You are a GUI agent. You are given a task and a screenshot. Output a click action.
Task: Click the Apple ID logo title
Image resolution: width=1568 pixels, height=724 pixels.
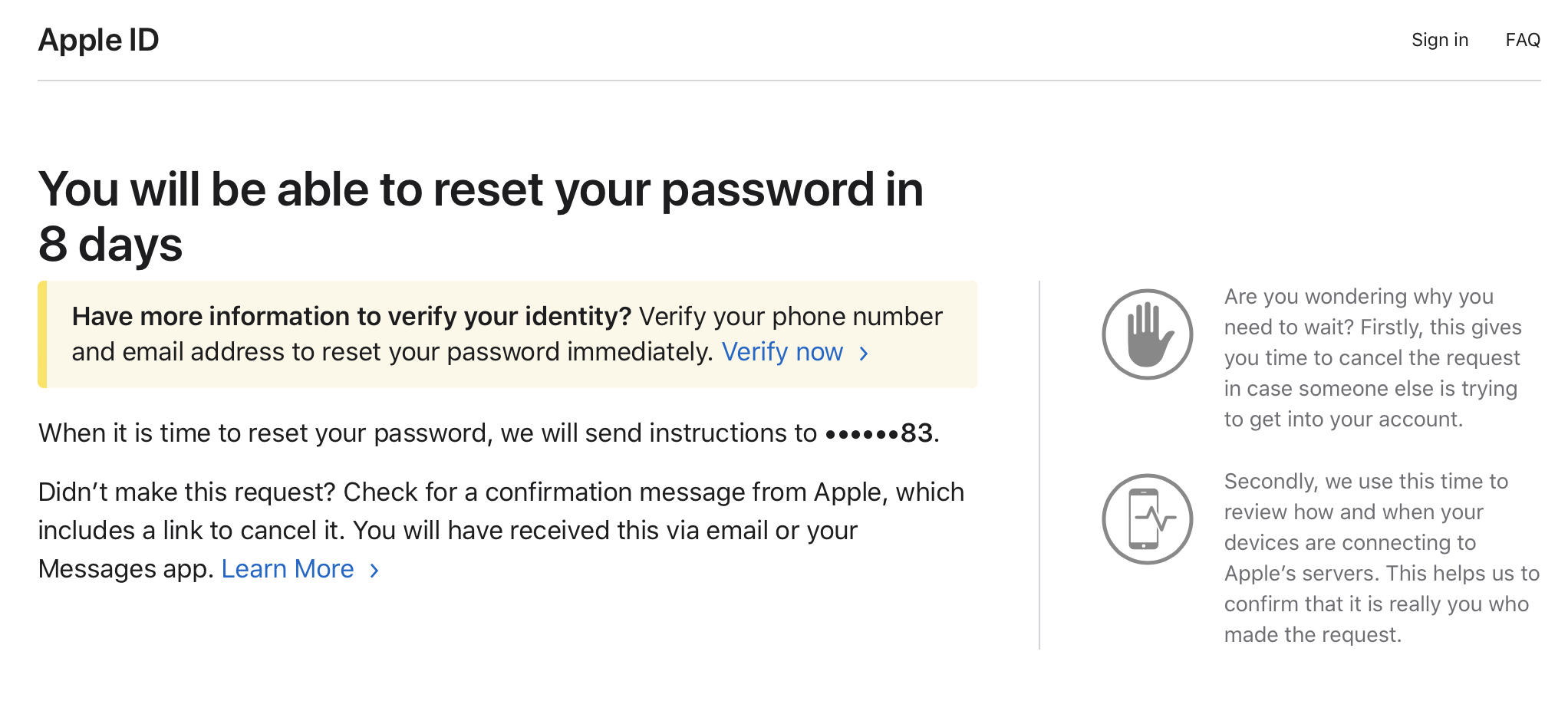98,40
